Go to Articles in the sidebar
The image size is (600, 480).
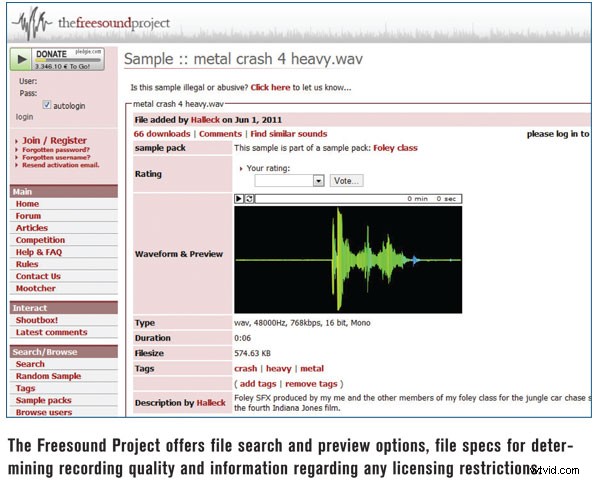tap(32, 228)
